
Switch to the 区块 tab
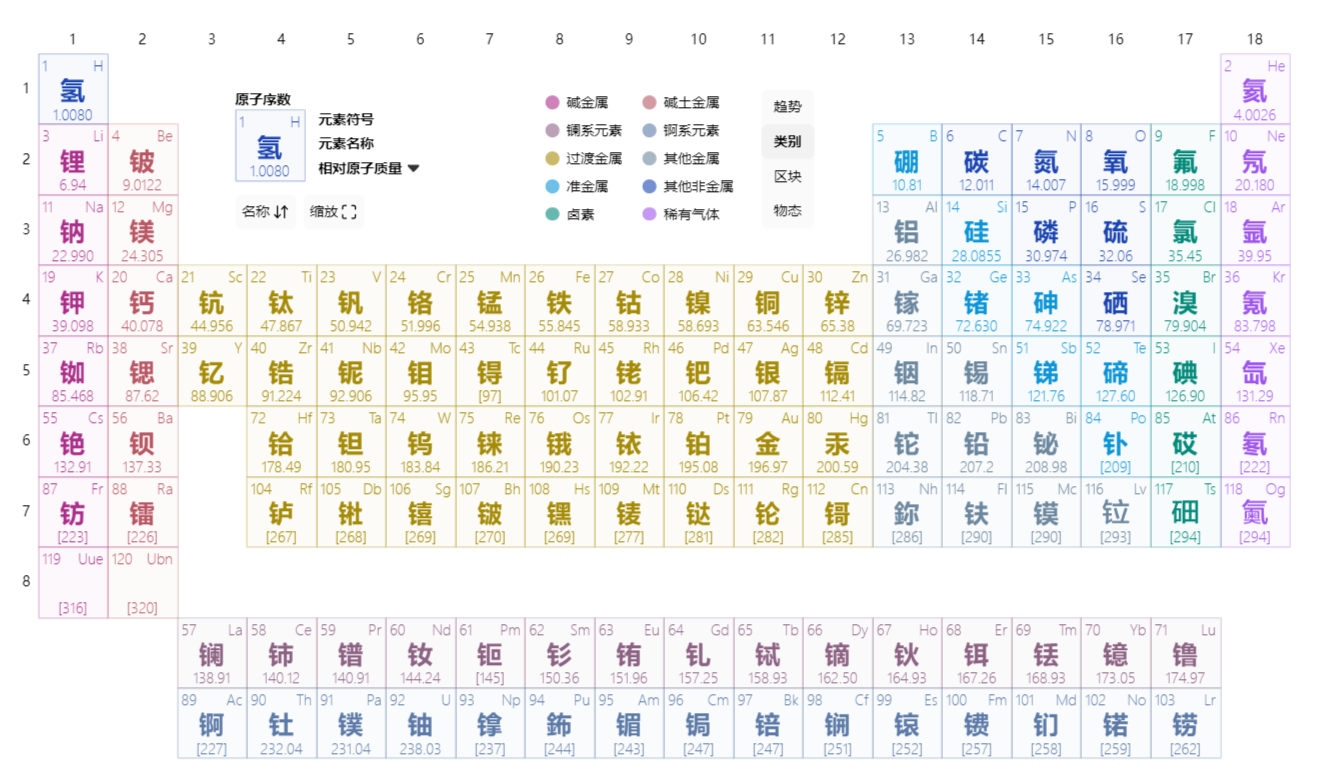tap(787, 177)
